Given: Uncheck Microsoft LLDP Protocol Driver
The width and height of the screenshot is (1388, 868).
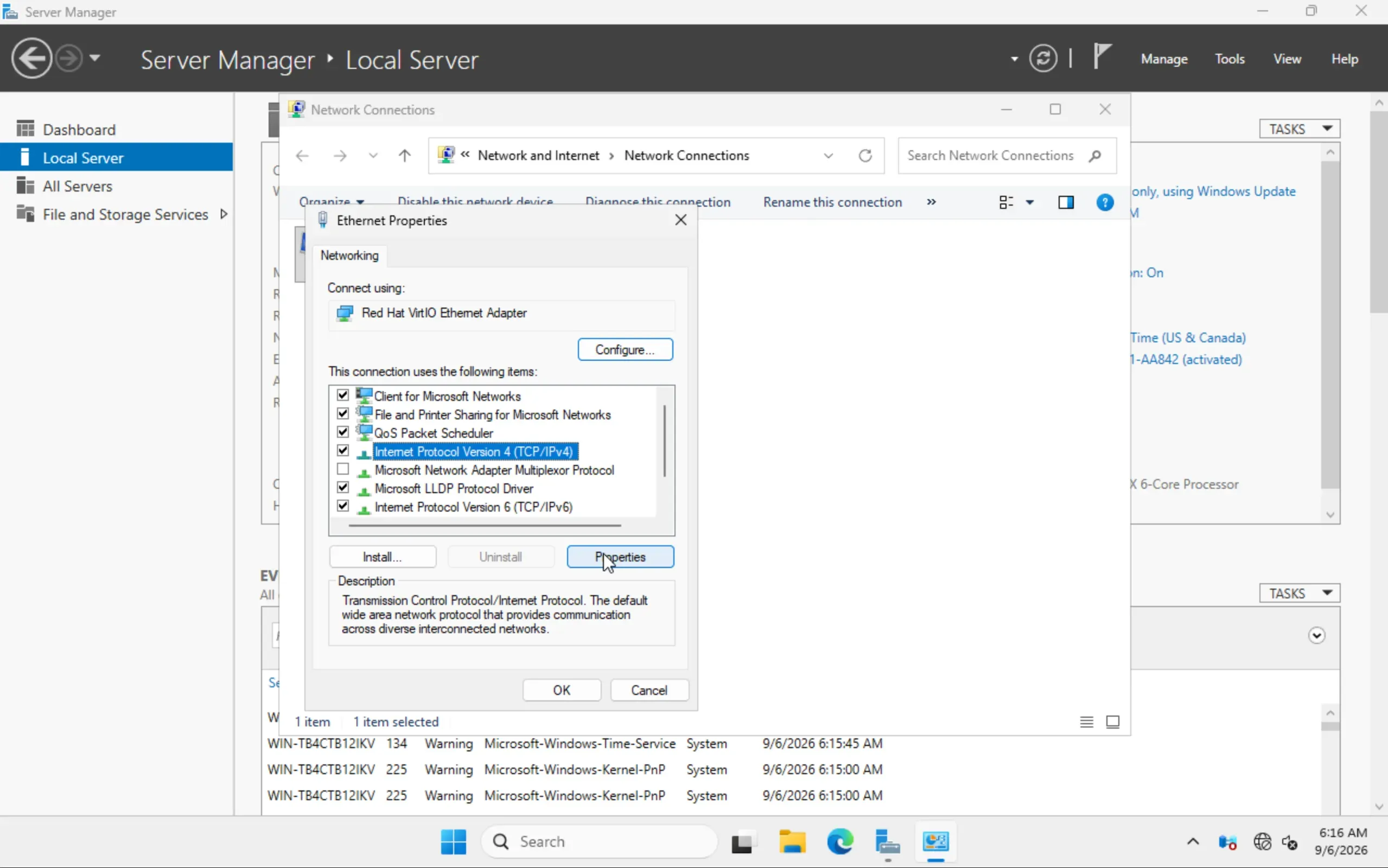Looking at the screenshot, I should click(x=343, y=487).
